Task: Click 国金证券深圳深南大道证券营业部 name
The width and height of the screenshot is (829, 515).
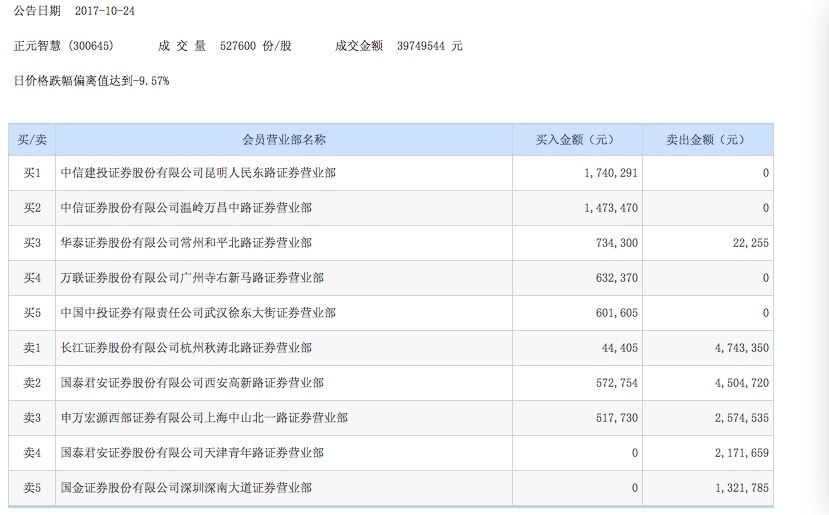Action: tap(186, 487)
